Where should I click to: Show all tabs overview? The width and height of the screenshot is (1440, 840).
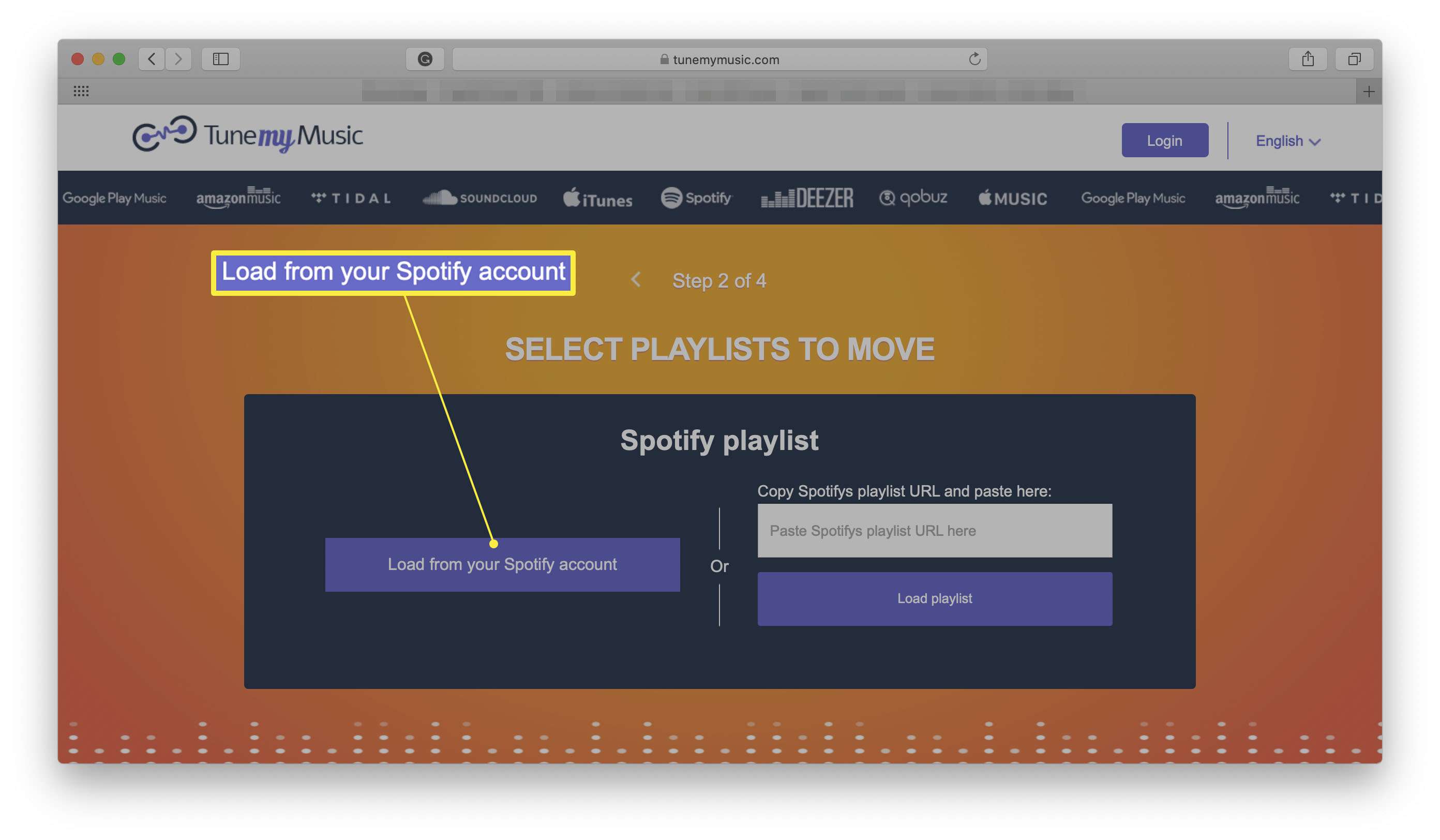[1354, 59]
